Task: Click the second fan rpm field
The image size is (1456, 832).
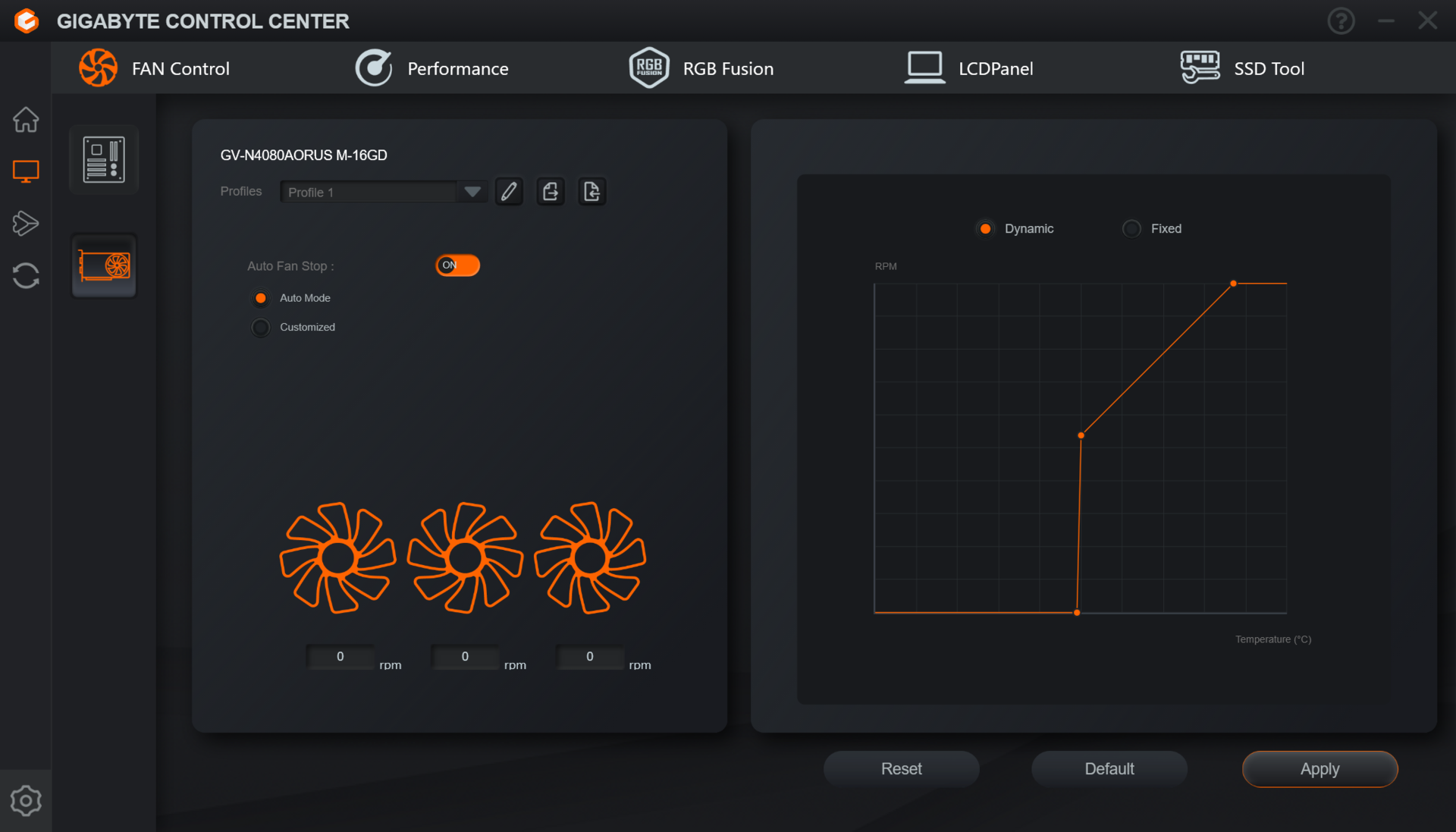Action: [x=465, y=657]
